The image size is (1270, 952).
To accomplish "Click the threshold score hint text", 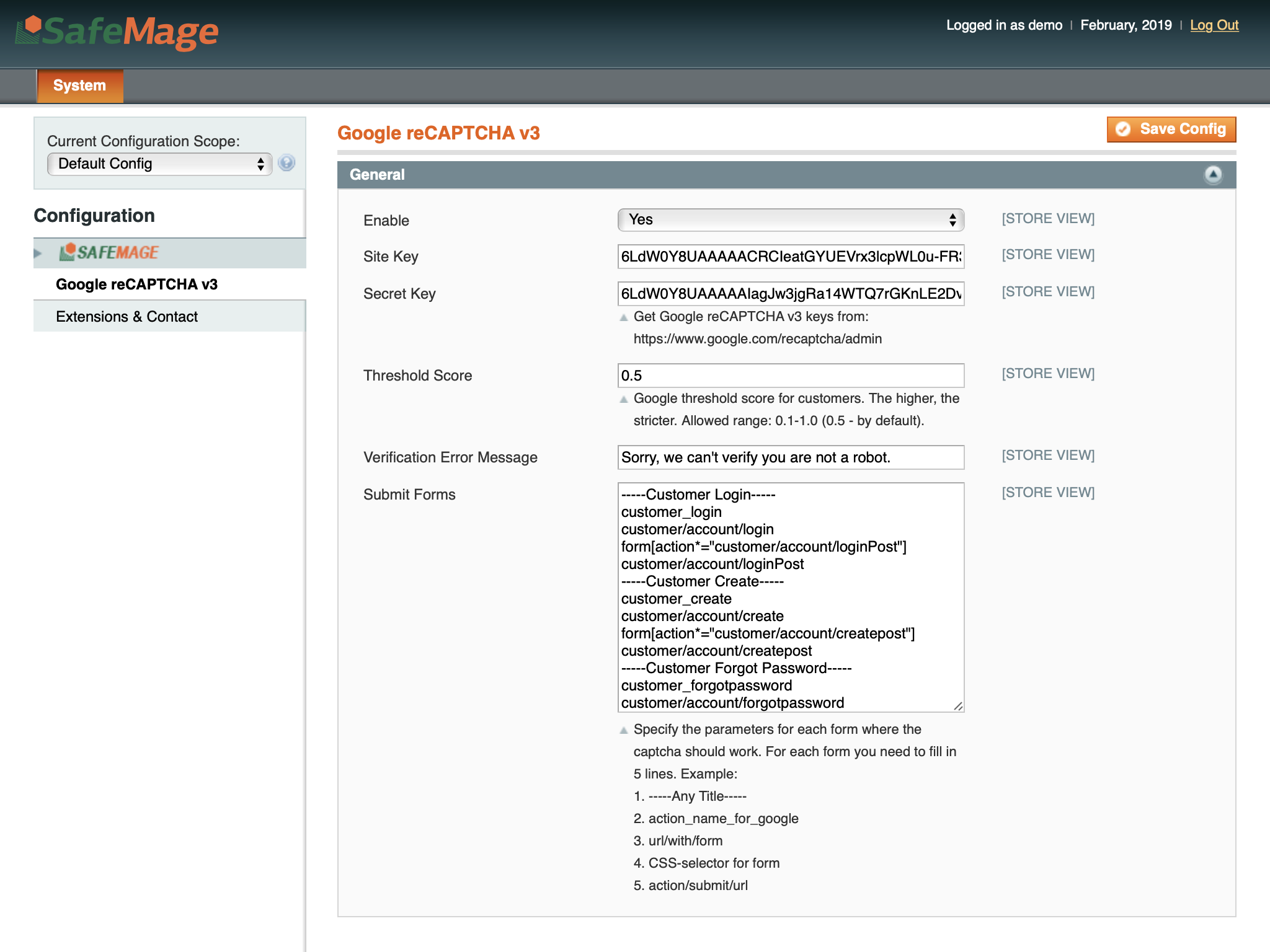I will tap(796, 410).
